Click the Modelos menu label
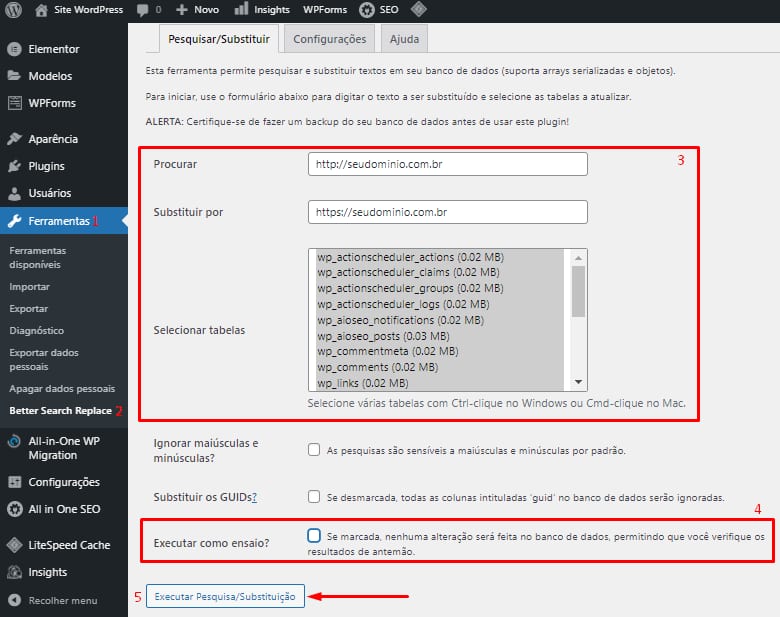 click(x=50, y=76)
